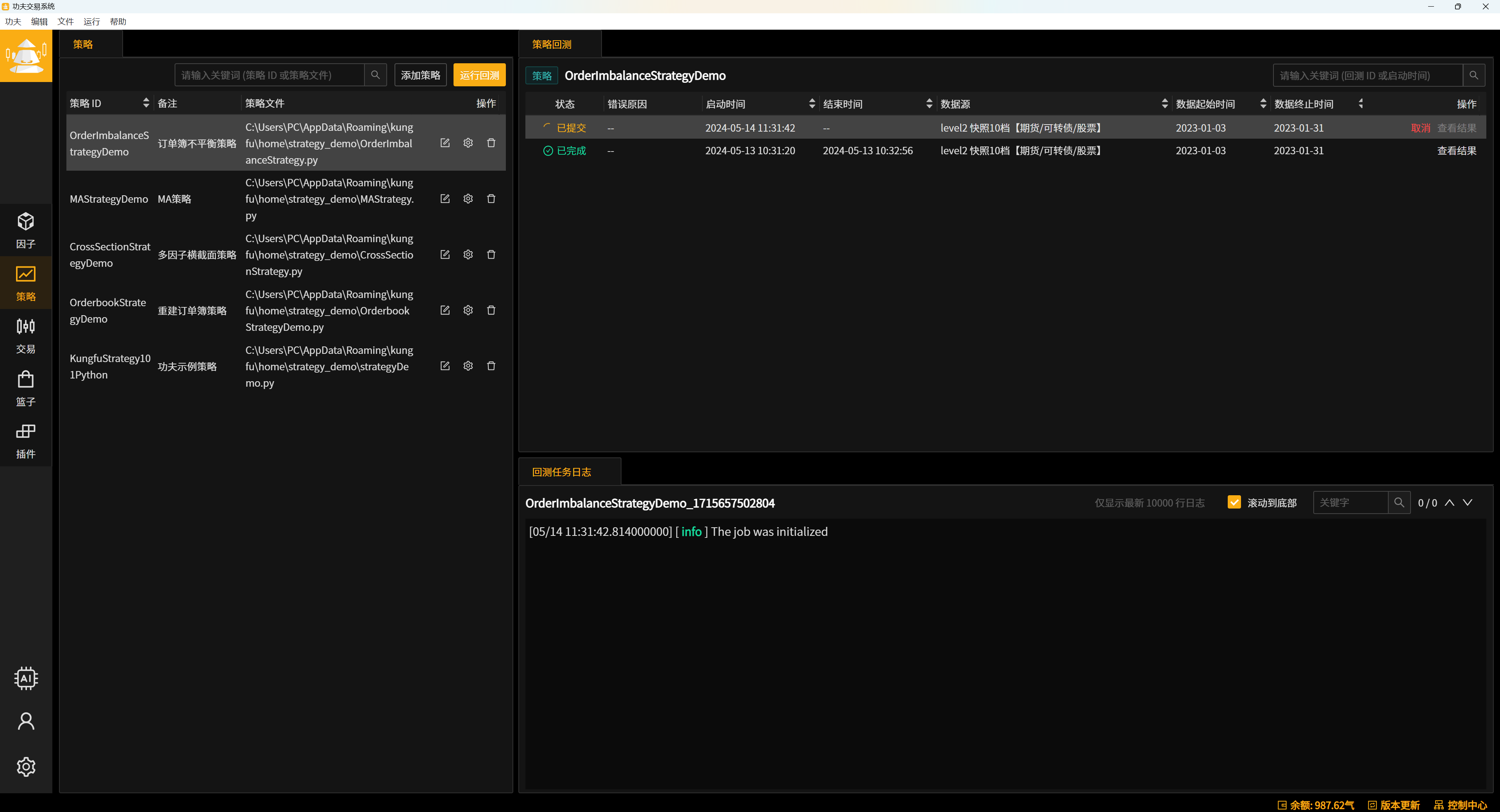Image resolution: width=1500 pixels, height=812 pixels.
Task: Focus the strategy keyword search field
Action: pos(270,75)
